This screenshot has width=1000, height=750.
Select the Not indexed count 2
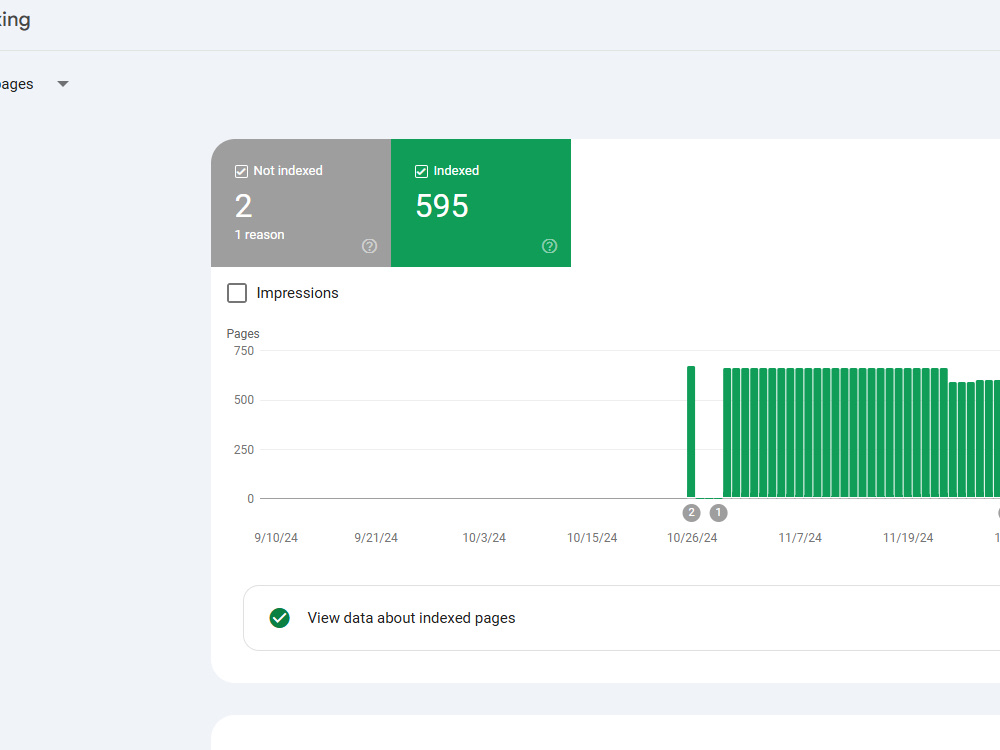click(x=244, y=206)
